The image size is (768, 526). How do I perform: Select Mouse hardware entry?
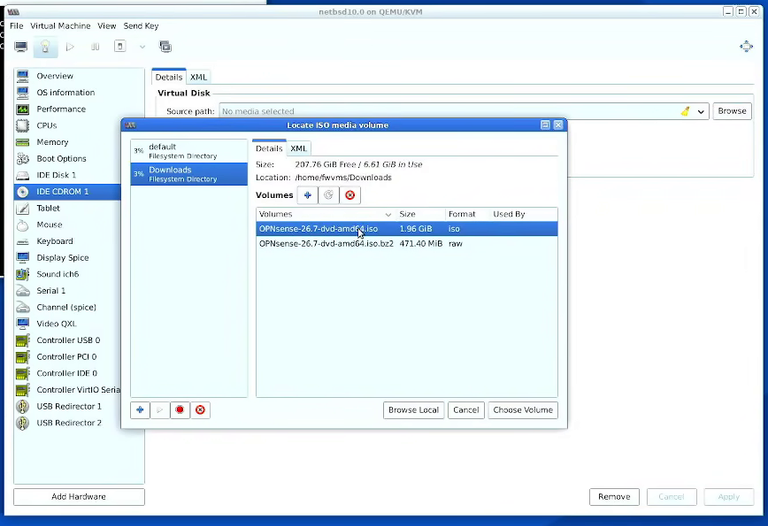68,225
